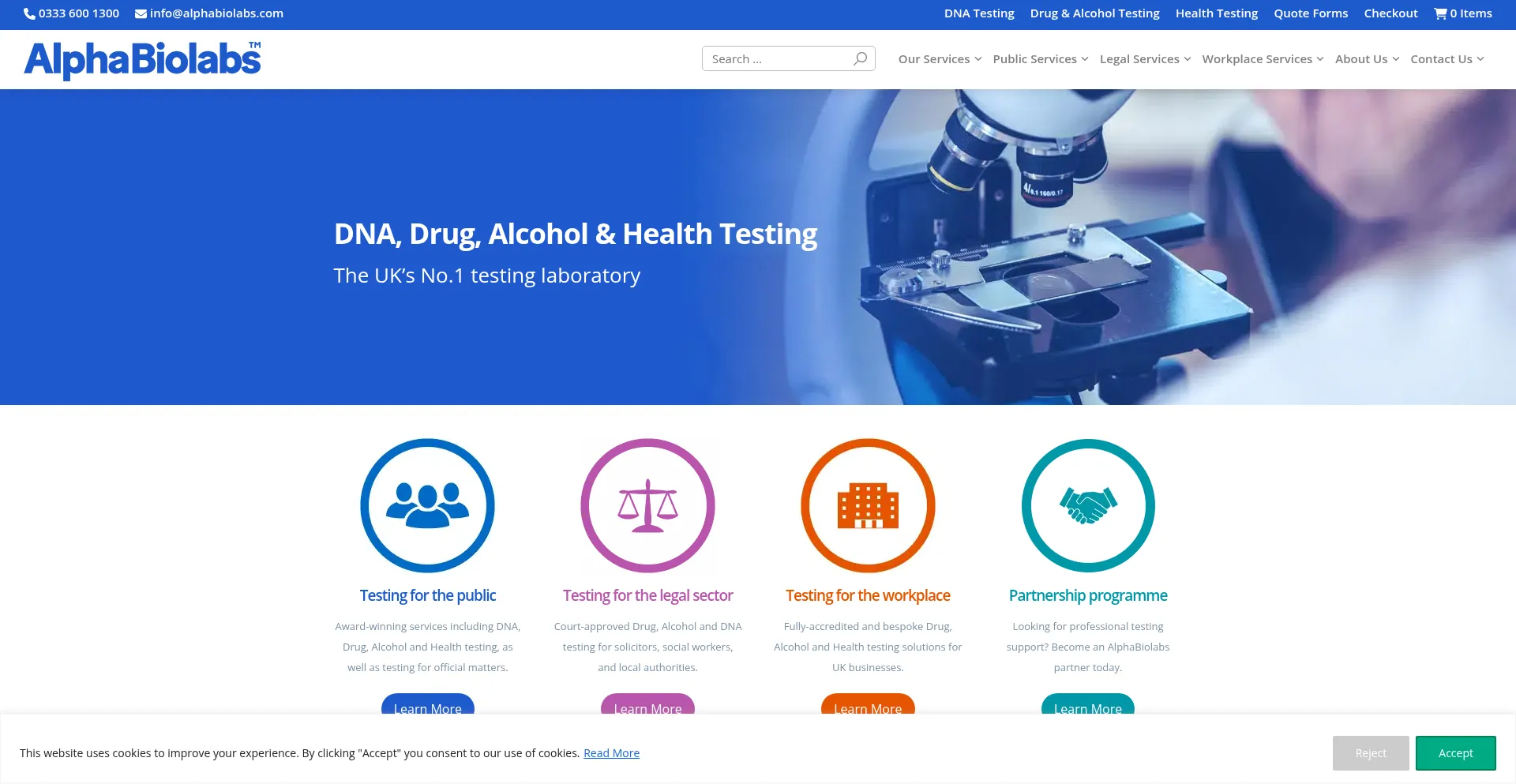Click the envelope email icon in top bar
This screenshot has height=784, width=1516.
point(141,13)
